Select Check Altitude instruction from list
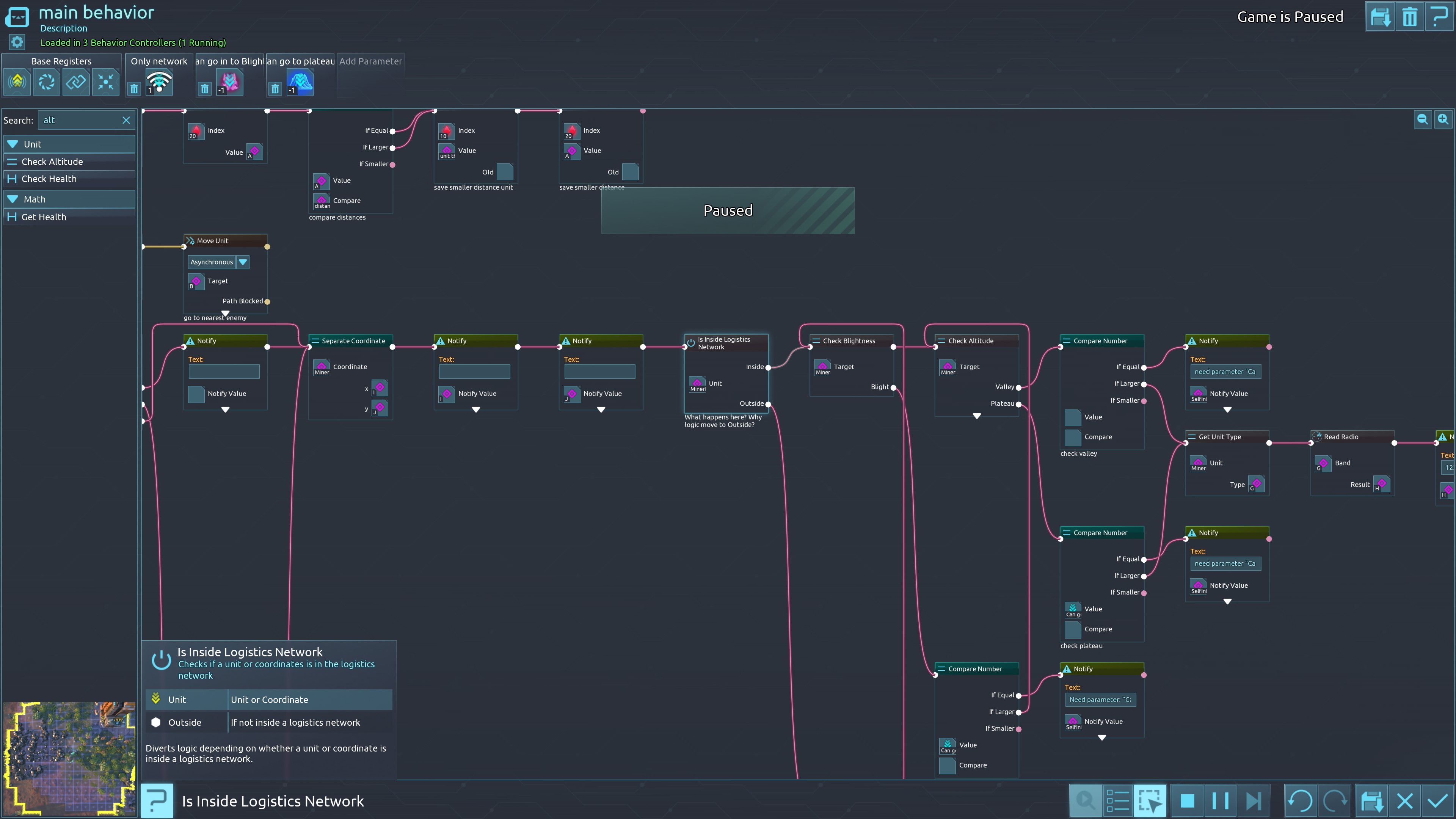The image size is (1456, 819). 52,162
